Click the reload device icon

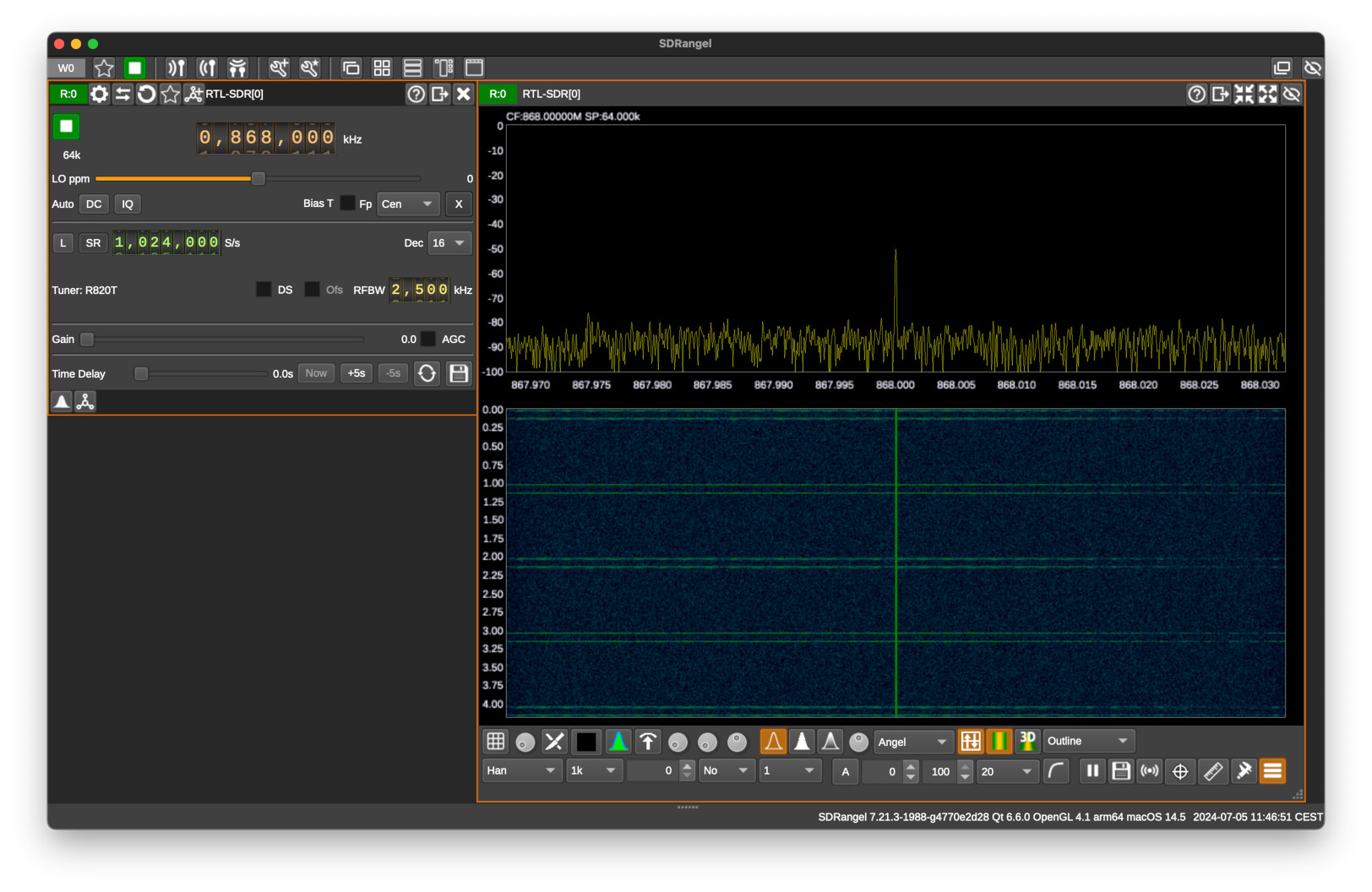tap(146, 94)
